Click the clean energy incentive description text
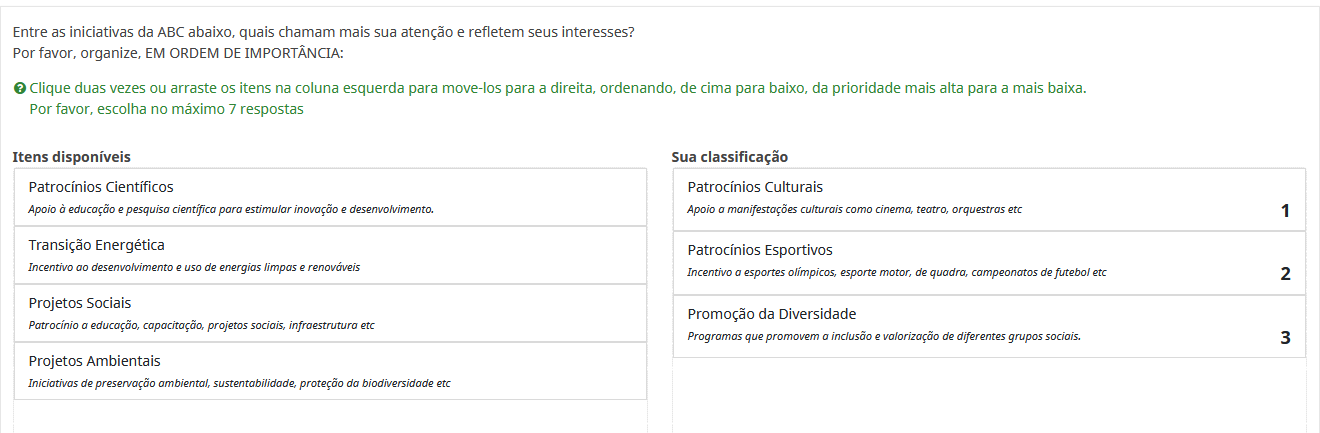 194,267
